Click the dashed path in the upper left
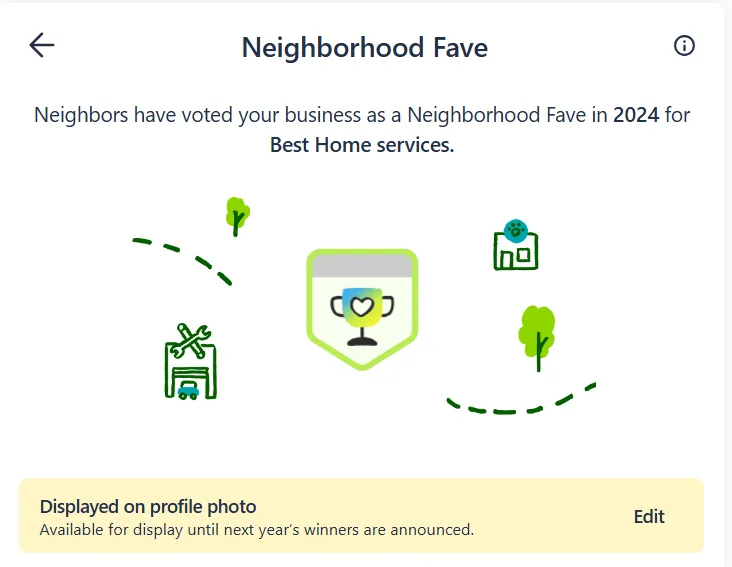 click(x=183, y=255)
